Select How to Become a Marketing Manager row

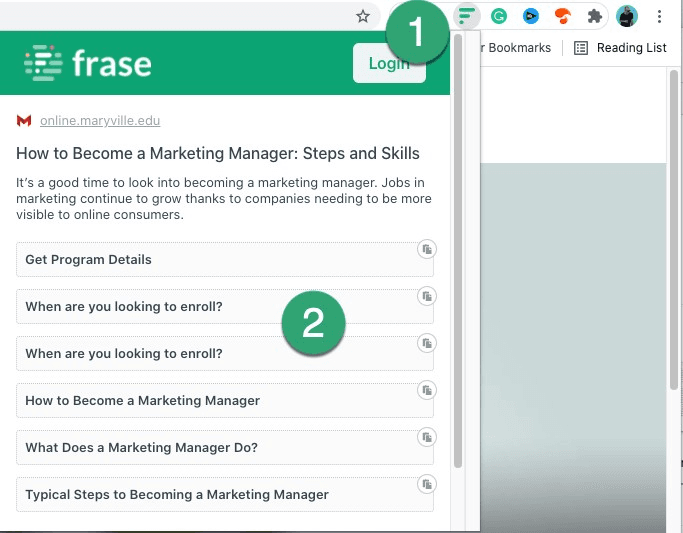click(225, 401)
